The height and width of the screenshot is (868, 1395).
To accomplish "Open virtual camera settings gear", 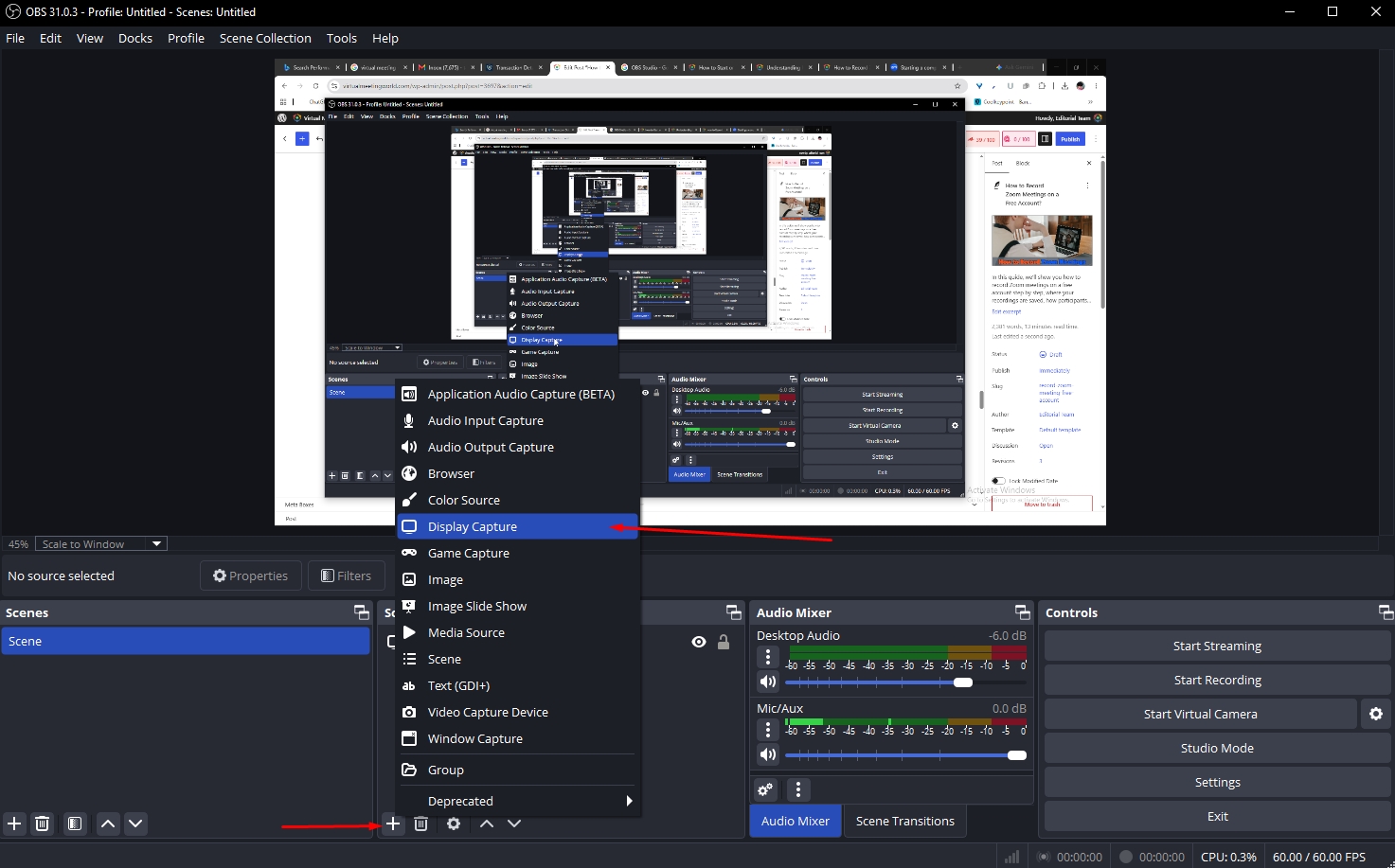I will click(x=1376, y=714).
